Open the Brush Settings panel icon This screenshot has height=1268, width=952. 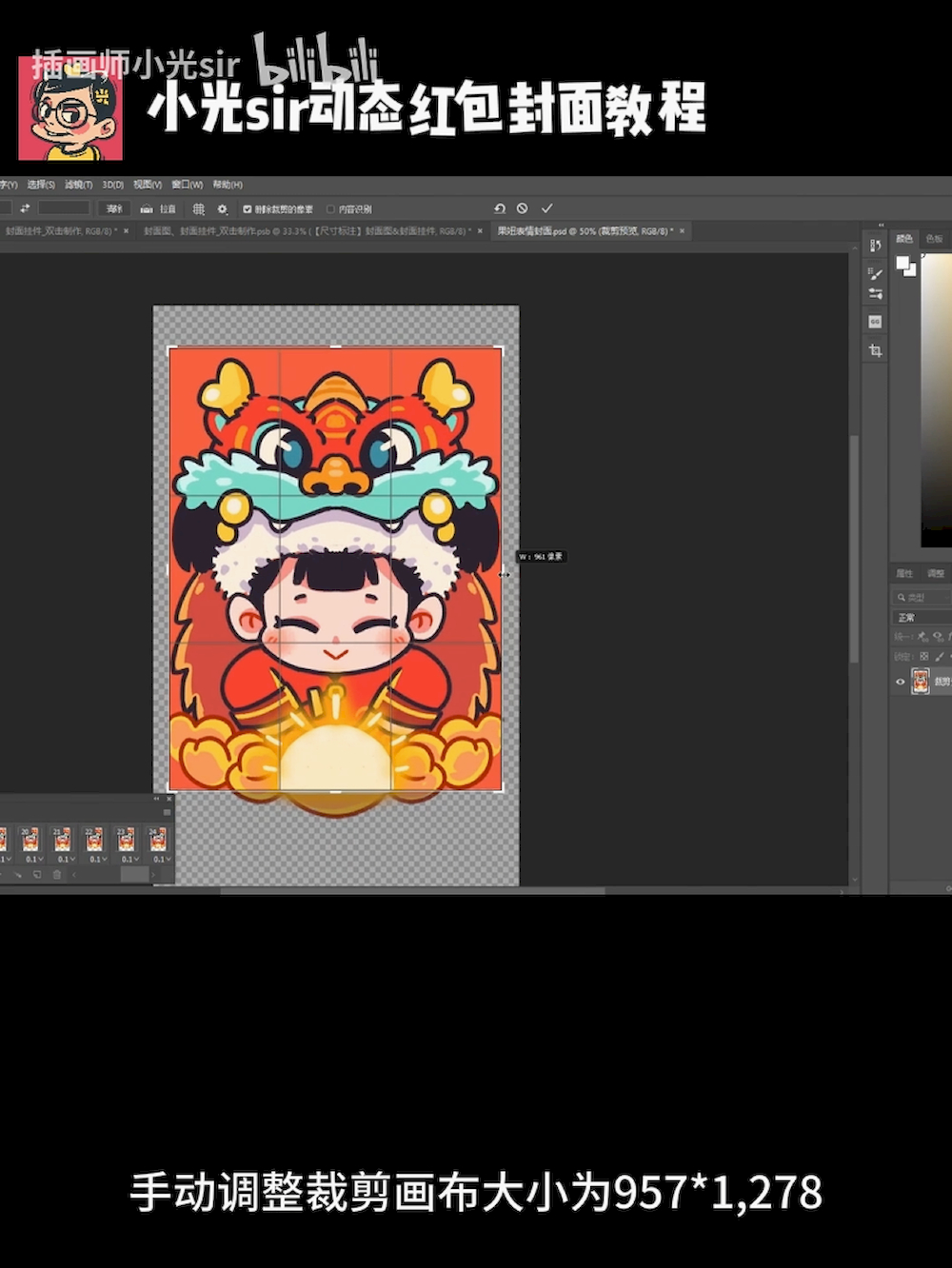pyautogui.click(x=875, y=274)
